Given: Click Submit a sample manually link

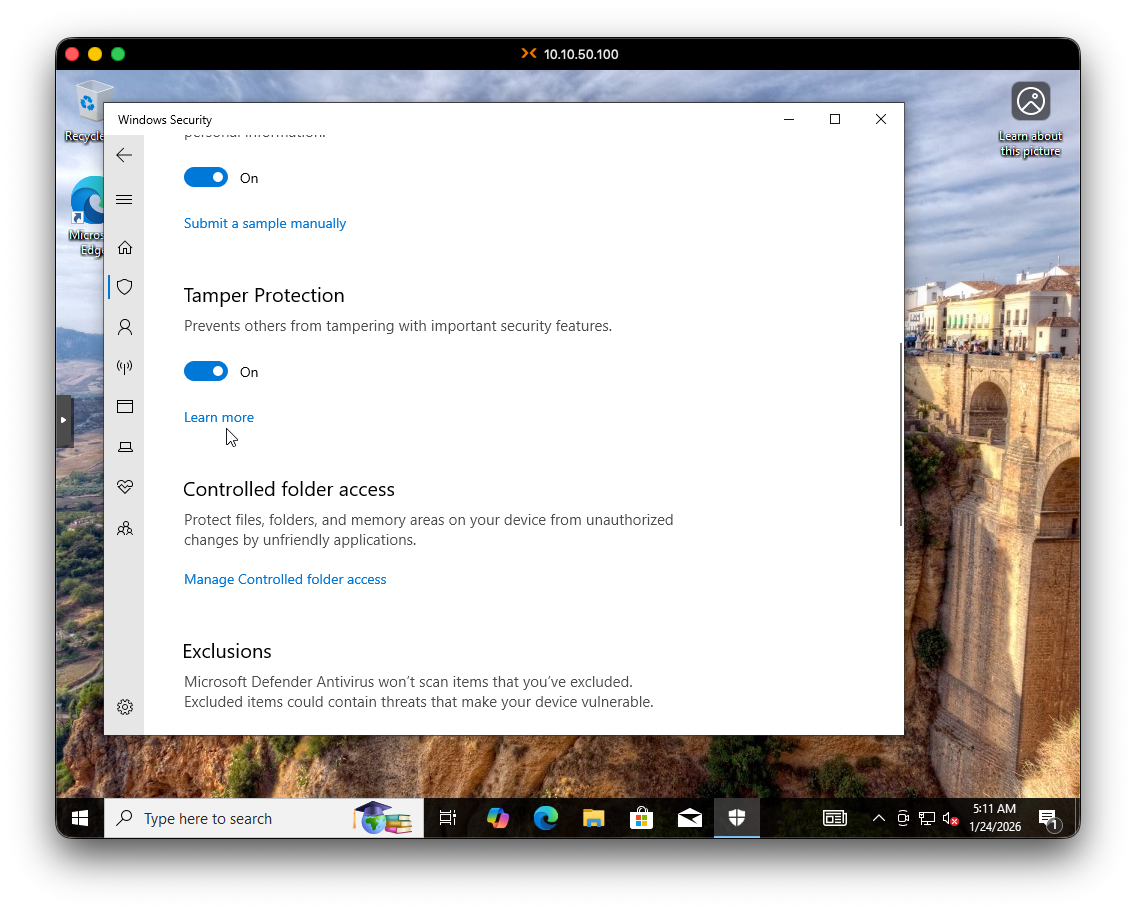Looking at the screenshot, I should [265, 223].
